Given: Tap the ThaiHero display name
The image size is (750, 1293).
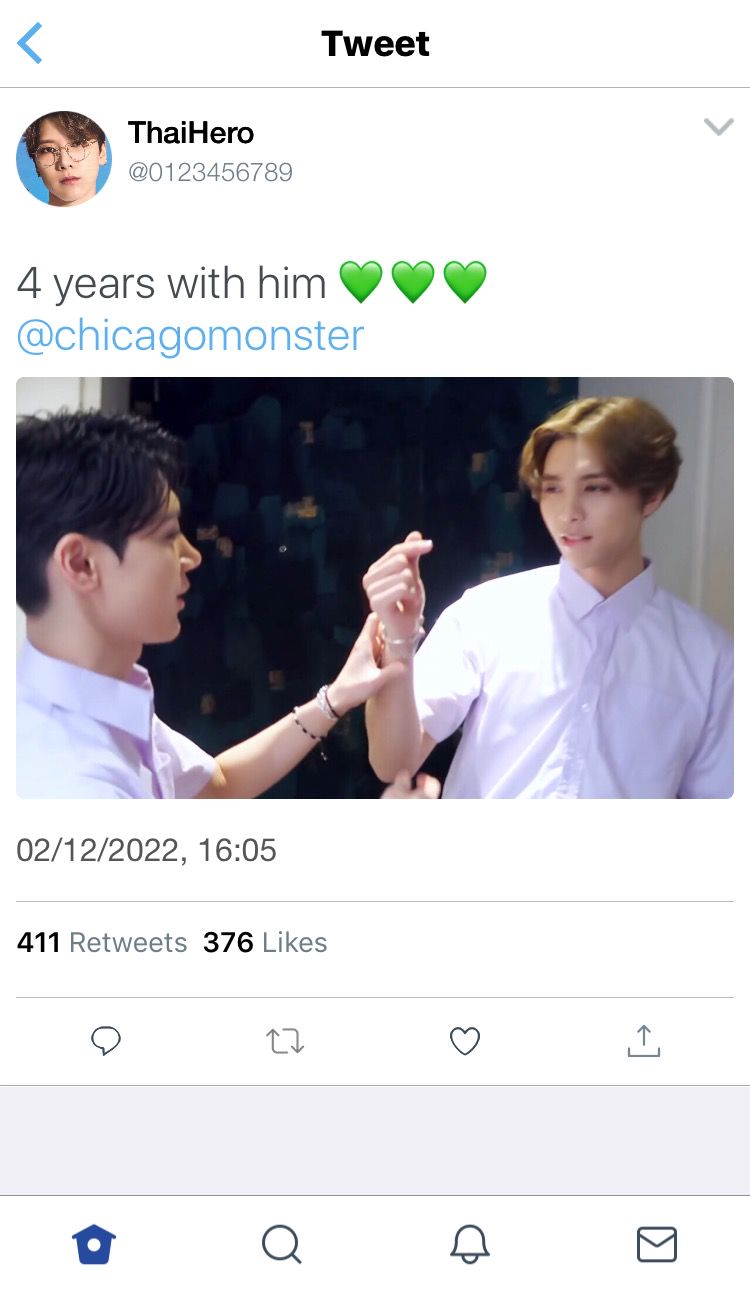Looking at the screenshot, I should tap(191, 133).
